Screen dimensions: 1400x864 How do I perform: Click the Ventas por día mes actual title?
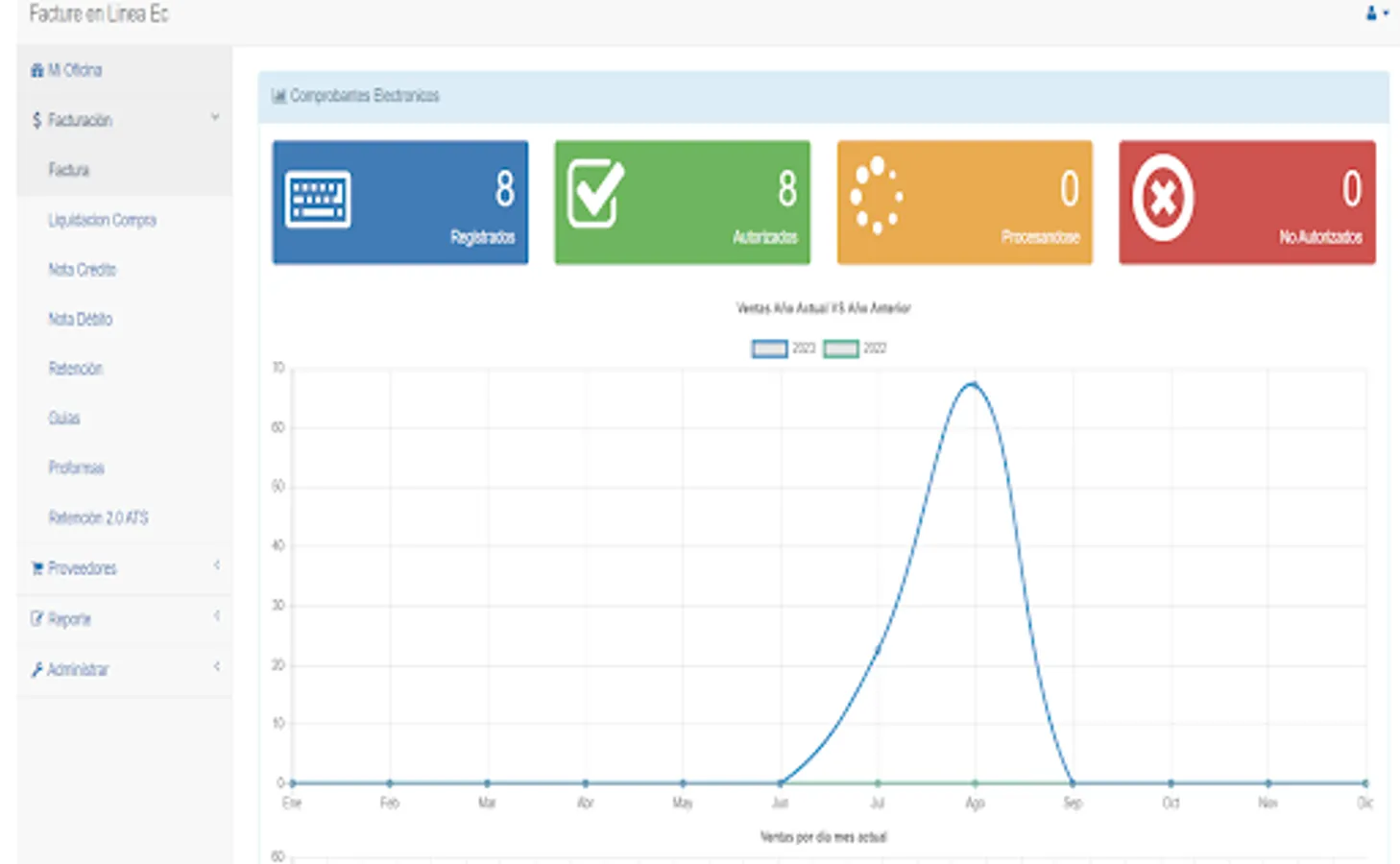[823, 837]
